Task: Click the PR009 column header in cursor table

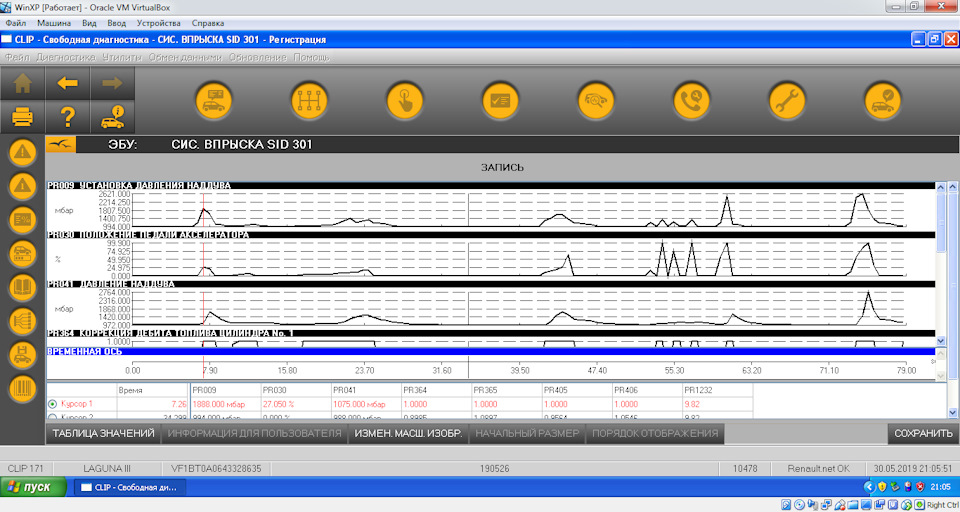Action: (225, 390)
